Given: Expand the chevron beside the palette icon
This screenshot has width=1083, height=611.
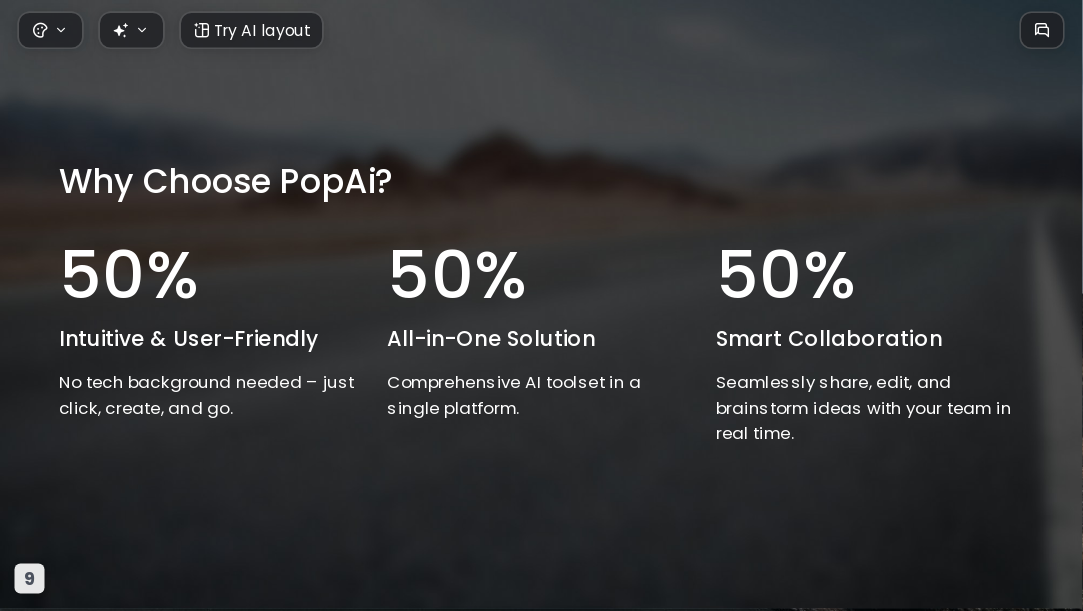Looking at the screenshot, I should [x=61, y=30].
